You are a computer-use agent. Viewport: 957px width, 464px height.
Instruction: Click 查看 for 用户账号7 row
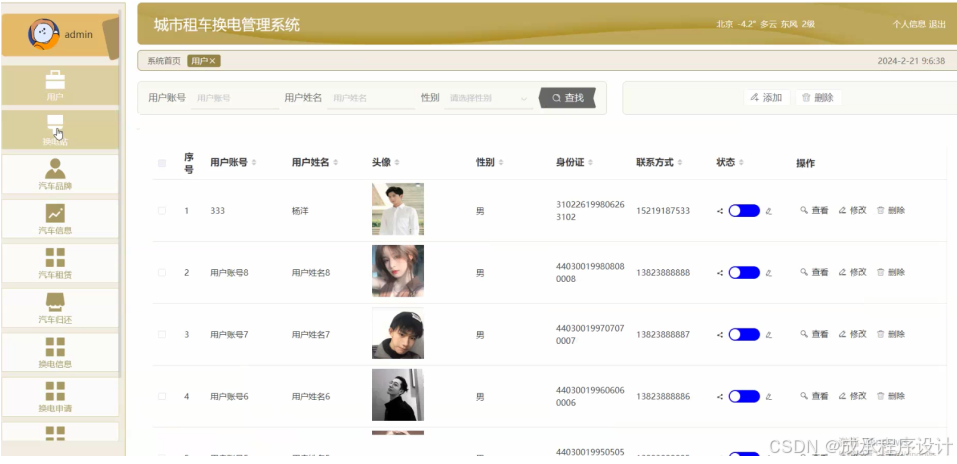pyautogui.click(x=814, y=335)
